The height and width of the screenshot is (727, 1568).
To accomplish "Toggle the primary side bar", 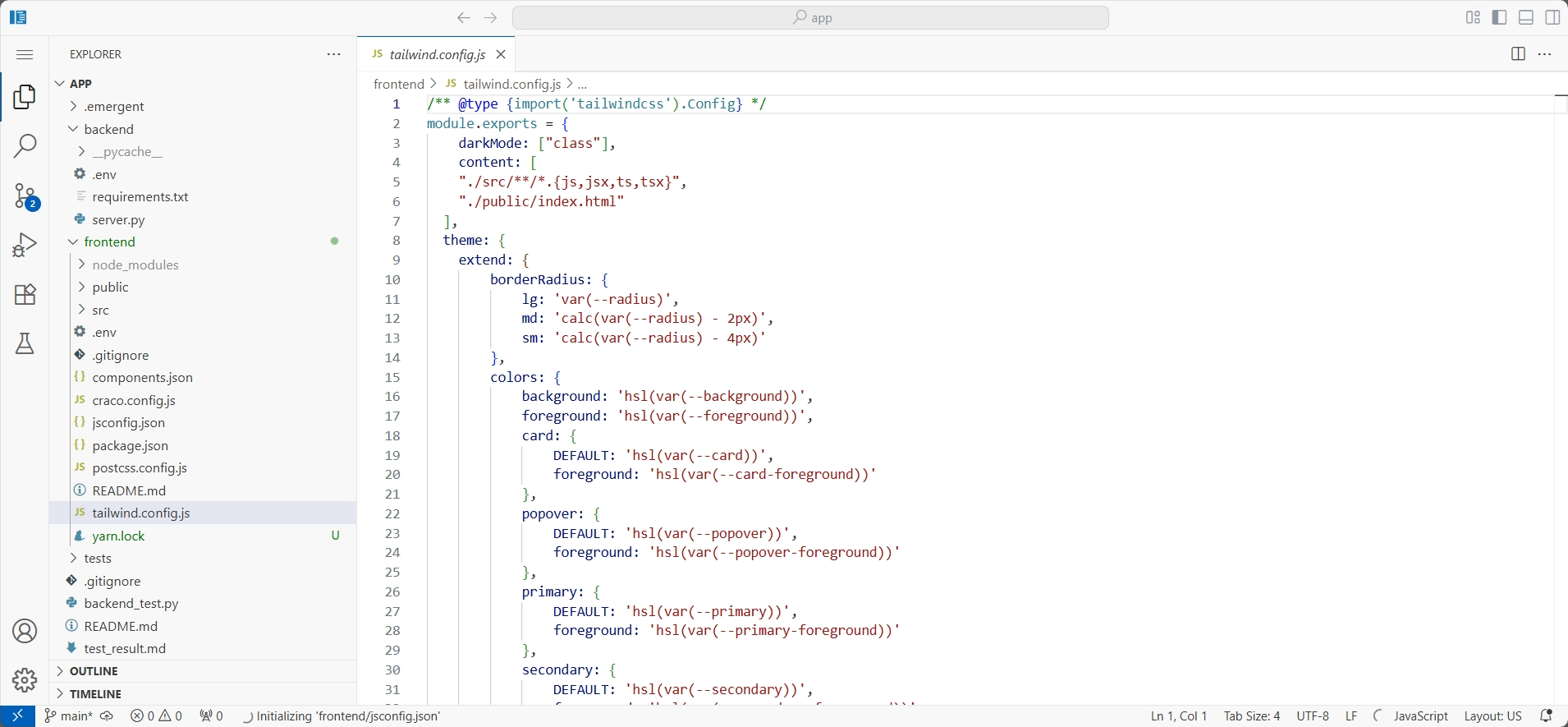I will click(x=1500, y=17).
